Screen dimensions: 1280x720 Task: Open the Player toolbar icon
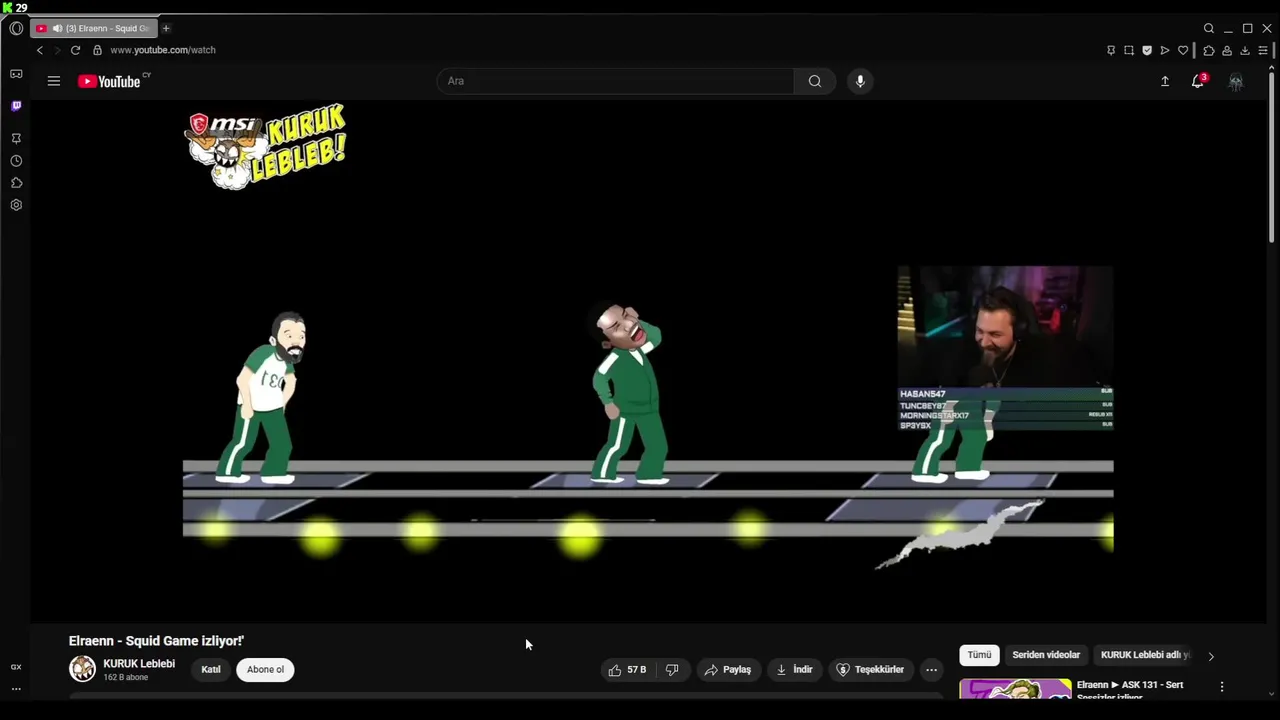(1165, 50)
